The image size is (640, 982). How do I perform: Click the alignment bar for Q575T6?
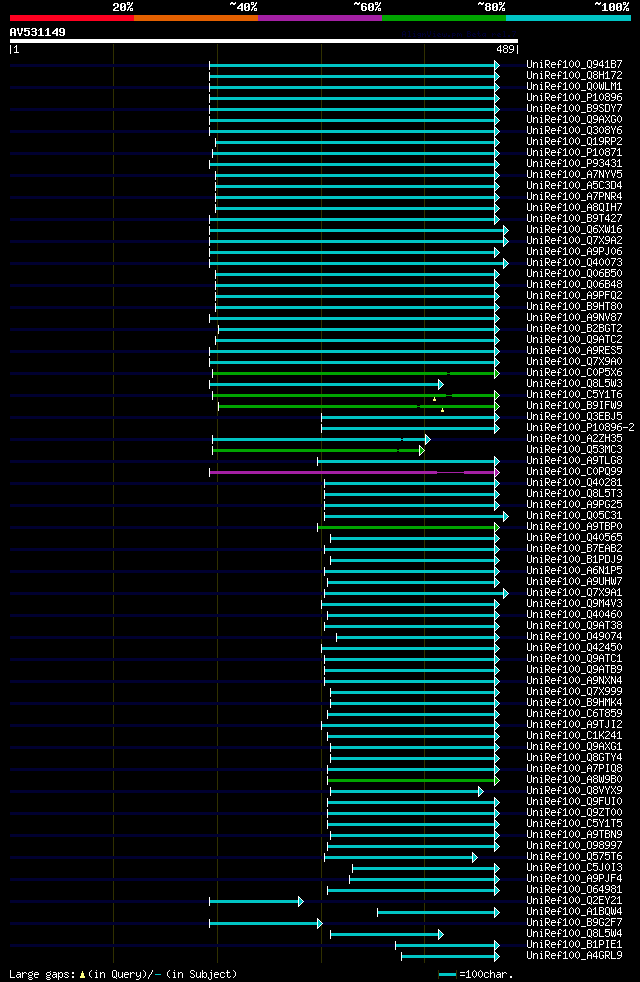401,857
